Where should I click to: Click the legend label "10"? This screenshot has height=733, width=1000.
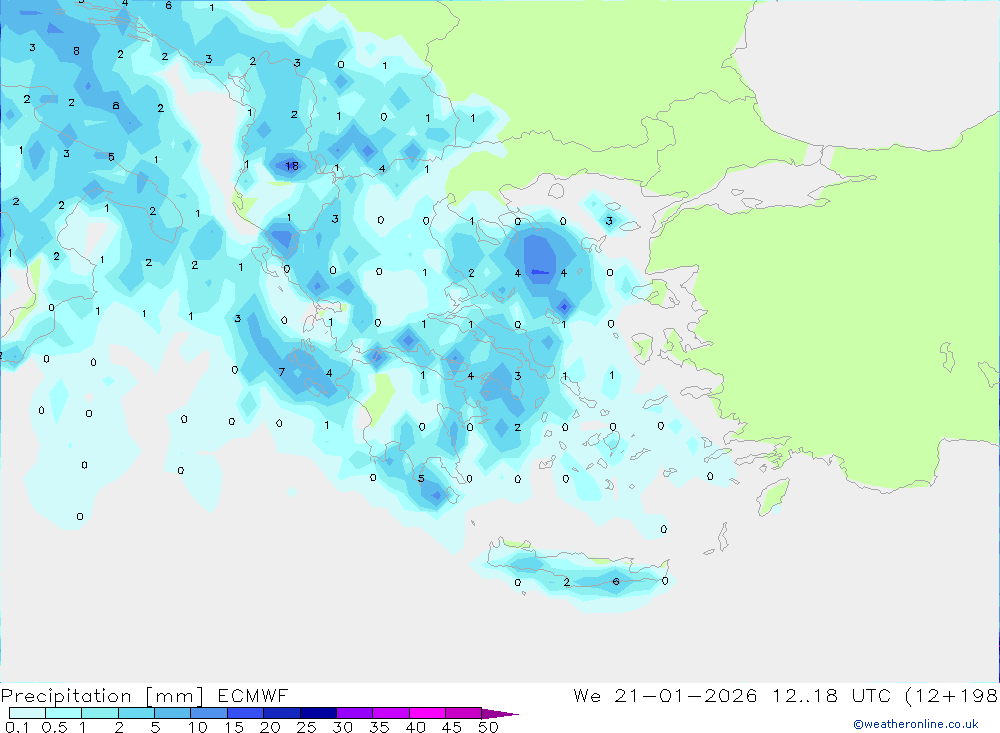[198, 727]
